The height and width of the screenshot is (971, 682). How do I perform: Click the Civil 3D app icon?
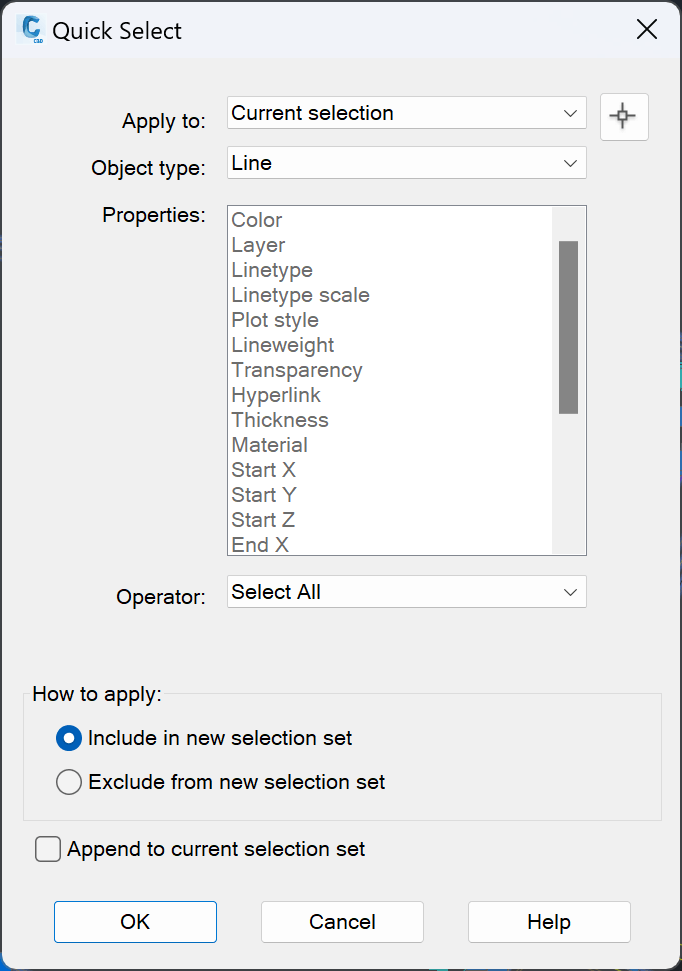pyautogui.click(x=29, y=29)
